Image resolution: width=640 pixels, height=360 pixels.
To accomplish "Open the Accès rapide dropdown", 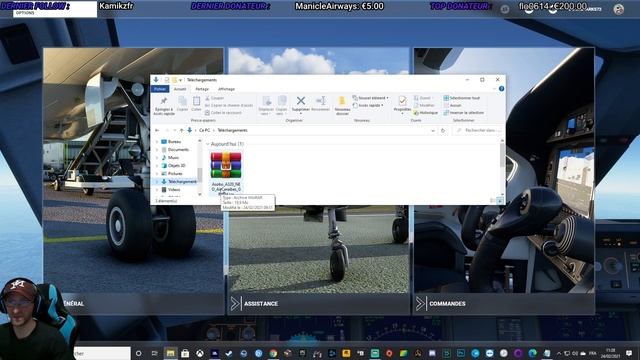I will (368, 105).
